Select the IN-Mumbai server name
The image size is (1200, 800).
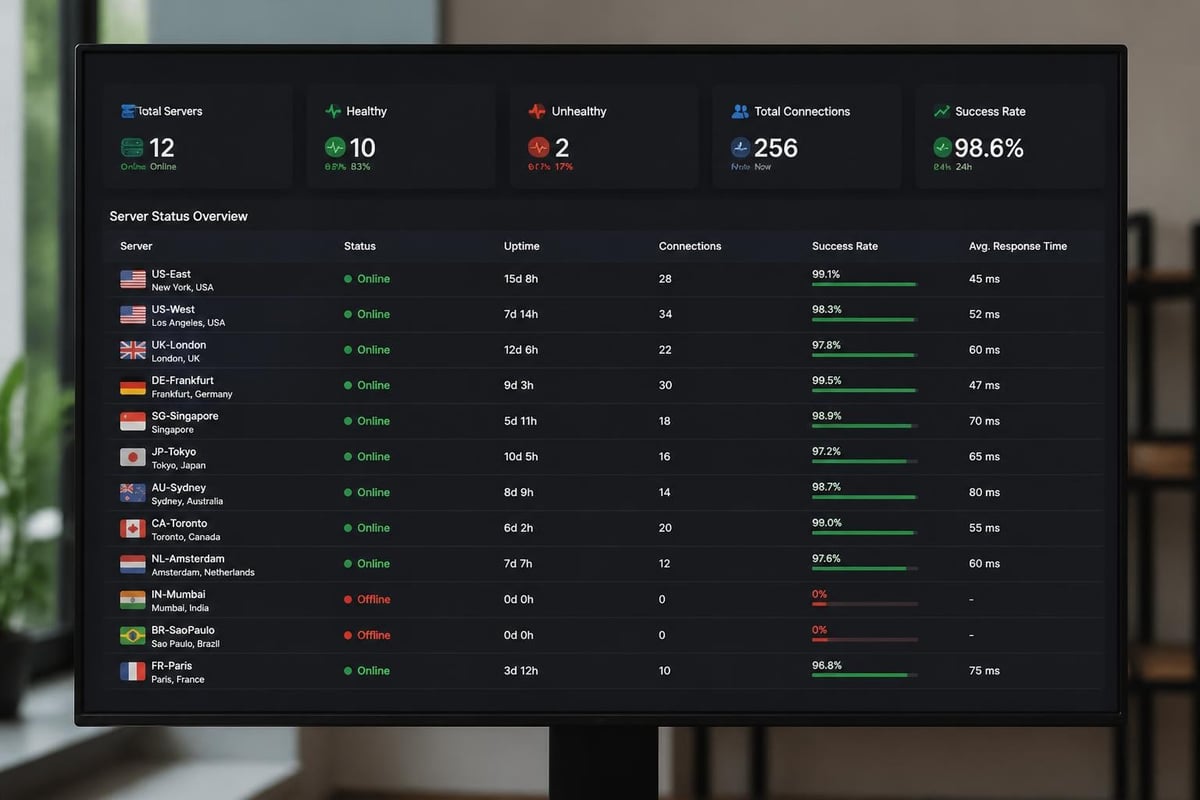[x=179, y=594]
